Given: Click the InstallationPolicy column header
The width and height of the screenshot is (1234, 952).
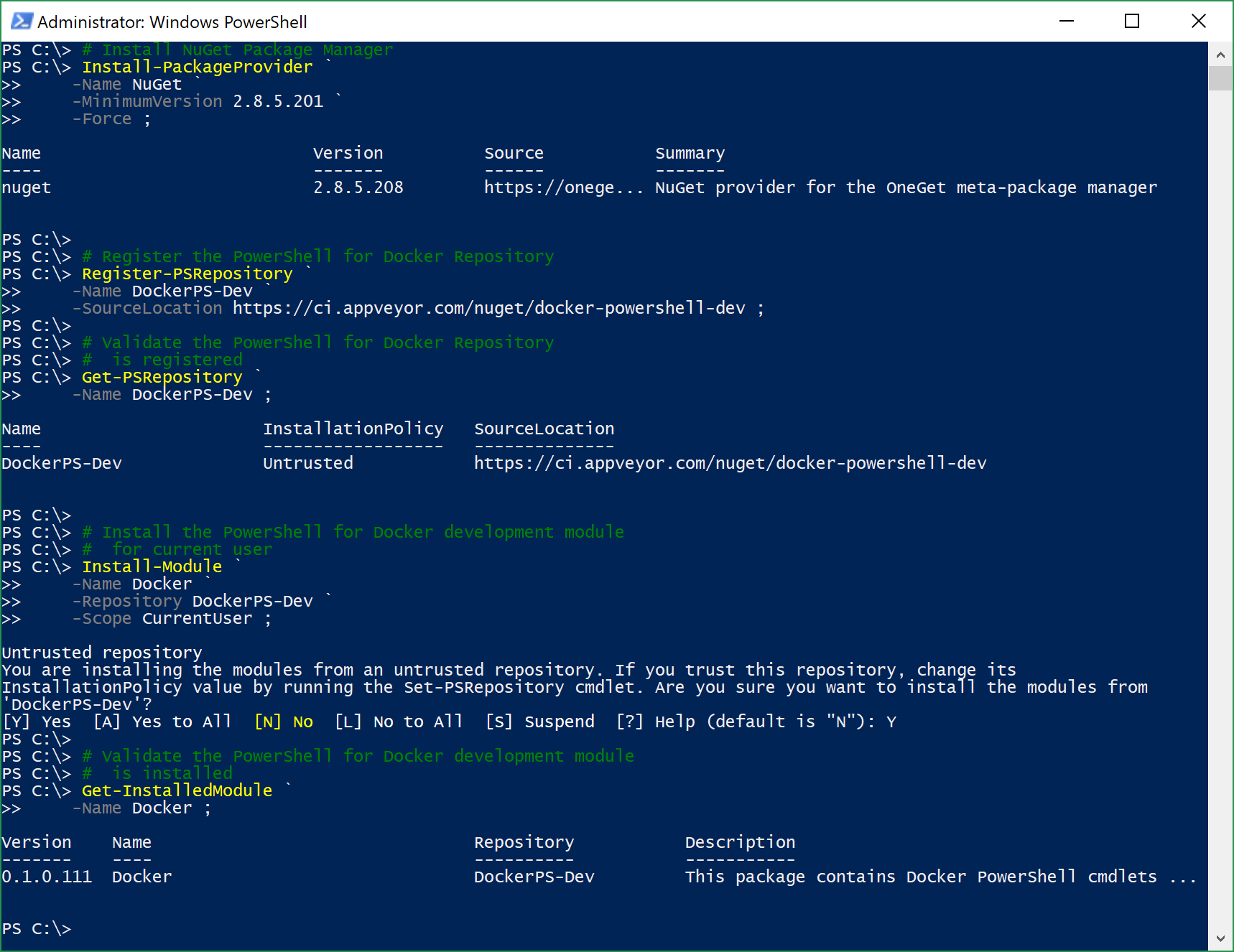Looking at the screenshot, I should pyautogui.click(x=353, y=429).
